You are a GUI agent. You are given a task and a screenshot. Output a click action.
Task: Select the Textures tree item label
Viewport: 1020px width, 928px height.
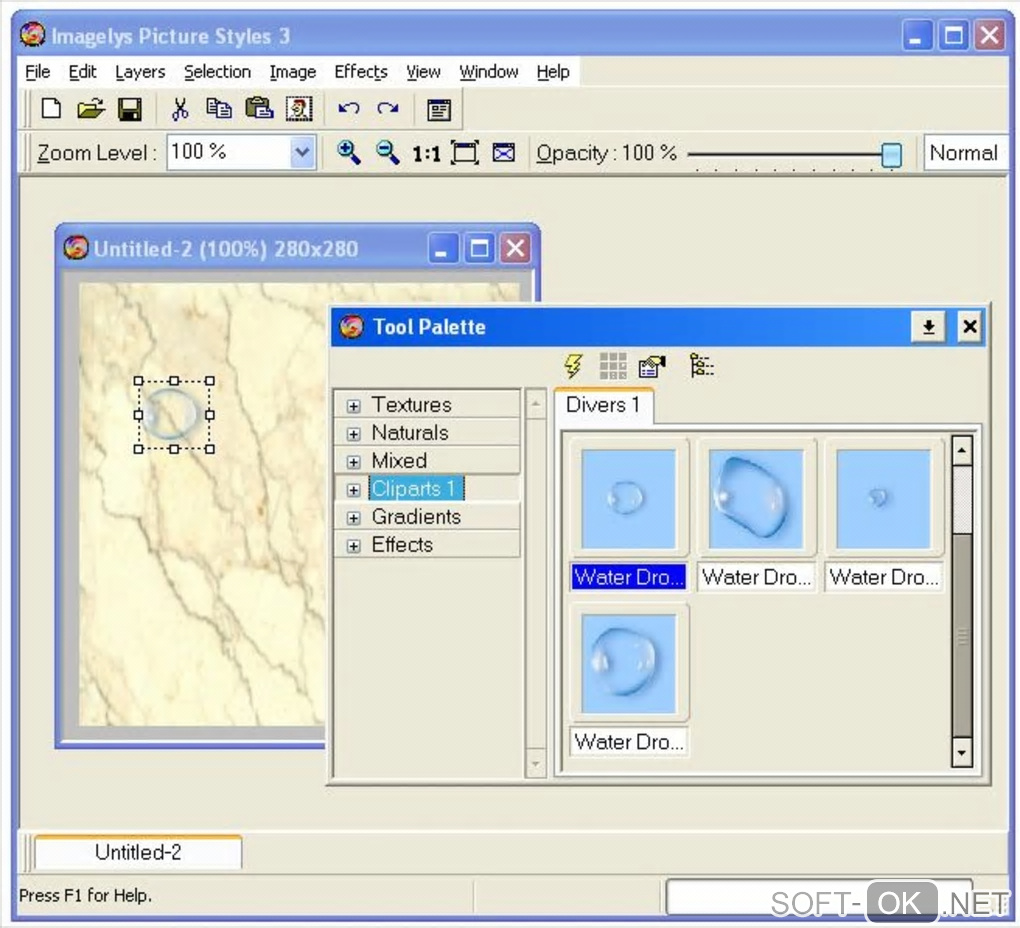point(411,404)
